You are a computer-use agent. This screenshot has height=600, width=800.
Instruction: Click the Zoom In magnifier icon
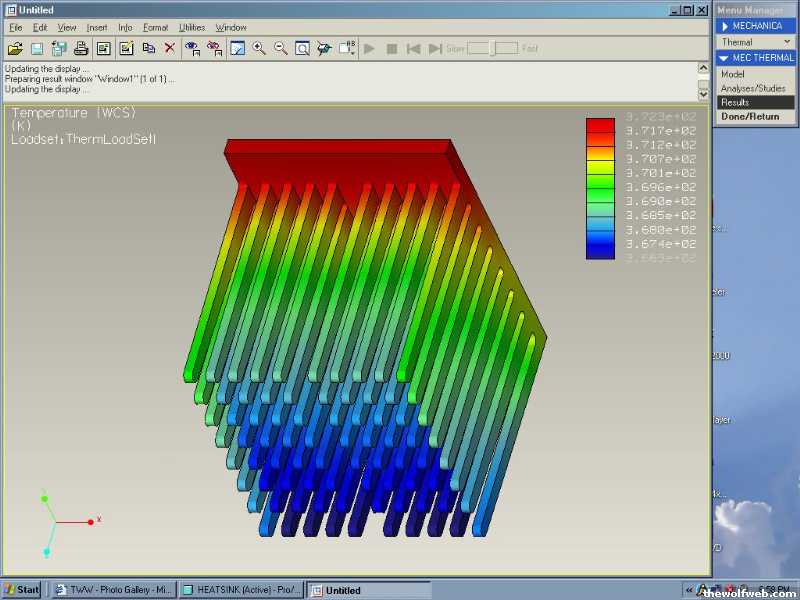coord(259,48)
